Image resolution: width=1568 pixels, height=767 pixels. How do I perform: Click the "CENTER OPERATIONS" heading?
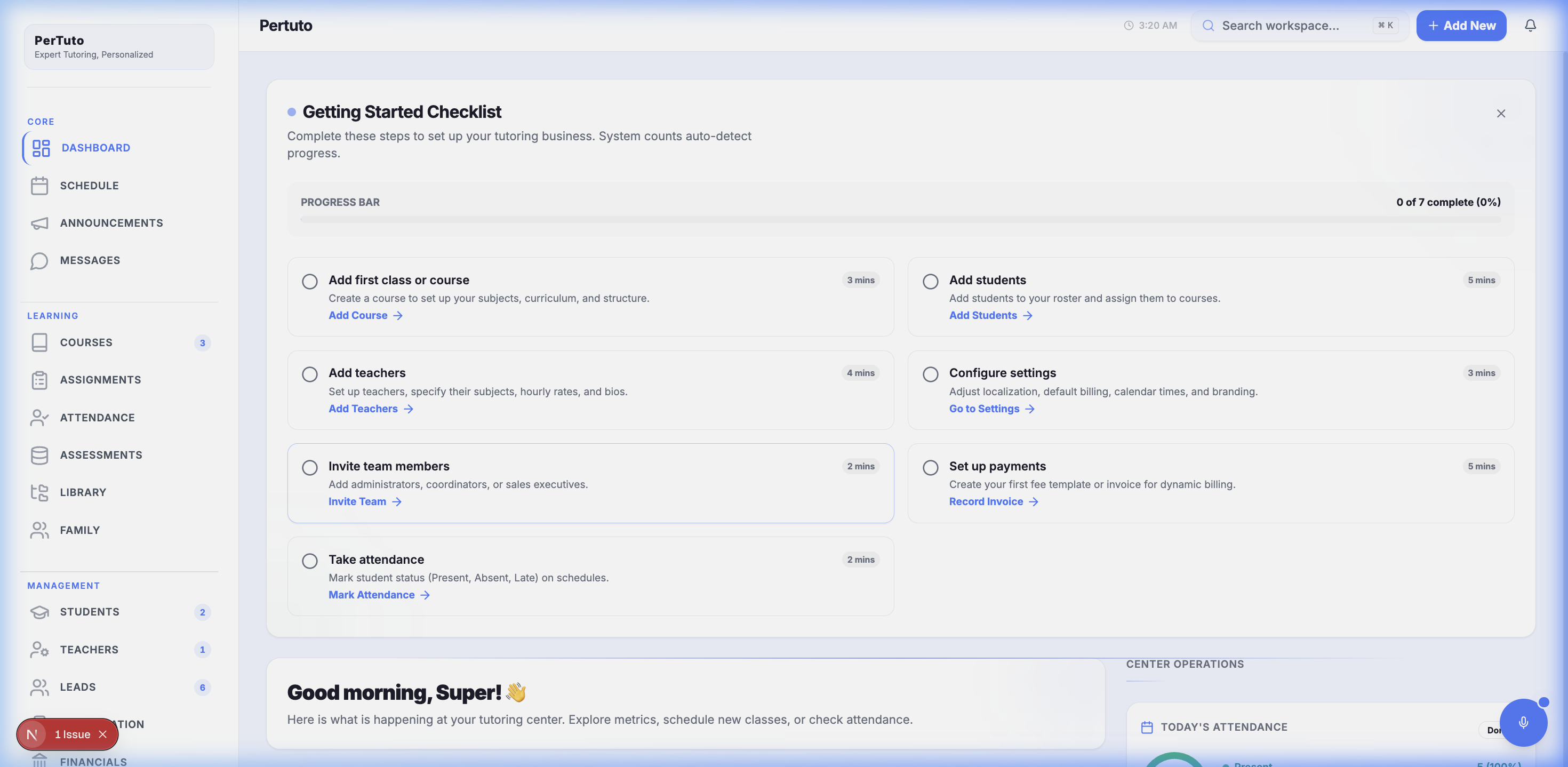1185,664
